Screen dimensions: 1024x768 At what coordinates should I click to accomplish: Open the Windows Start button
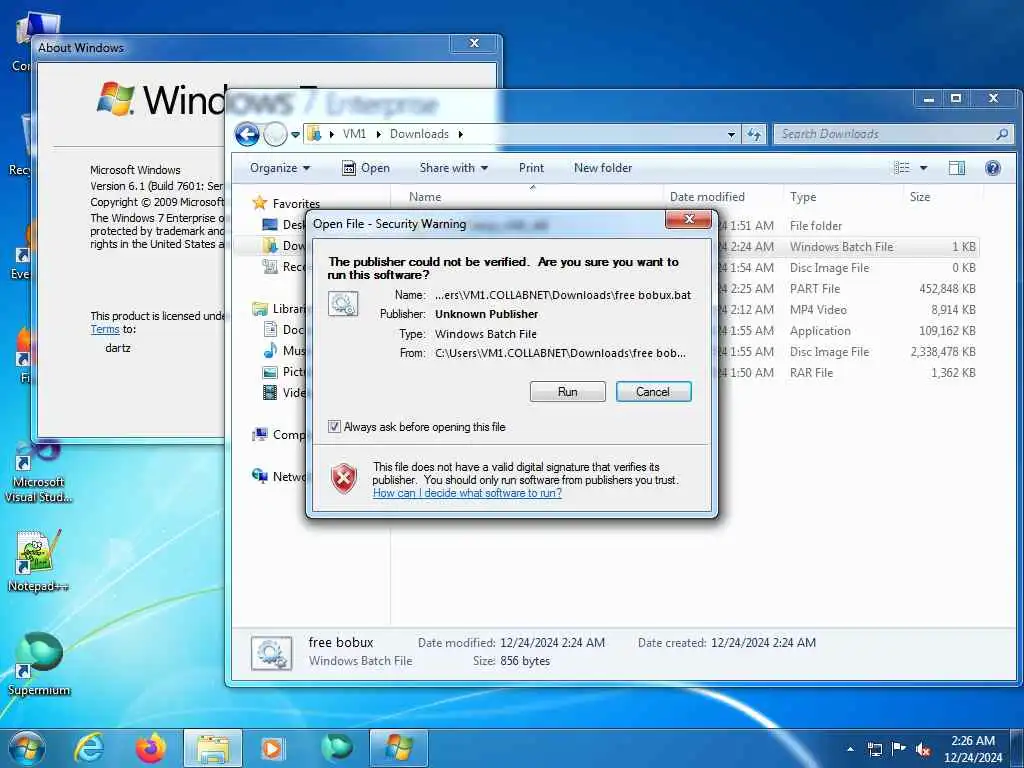[x=27, y=748]
